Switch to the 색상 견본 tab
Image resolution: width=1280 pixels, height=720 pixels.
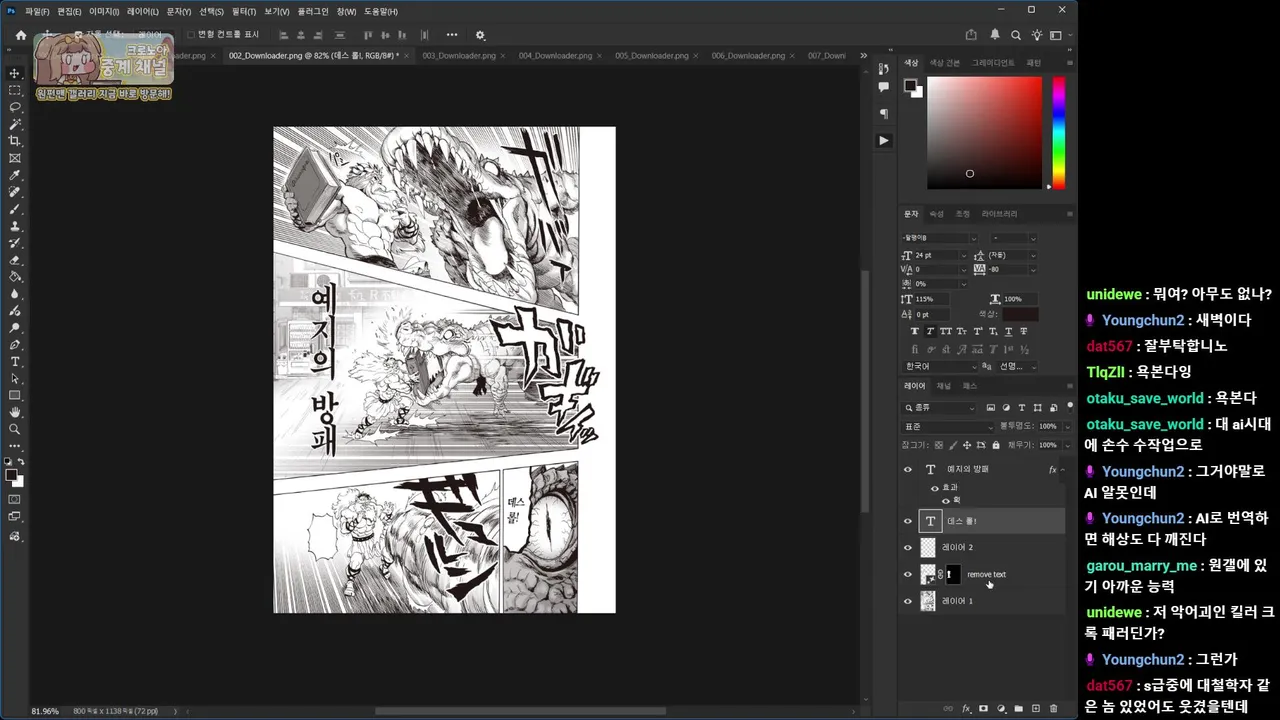click(945, 63)
